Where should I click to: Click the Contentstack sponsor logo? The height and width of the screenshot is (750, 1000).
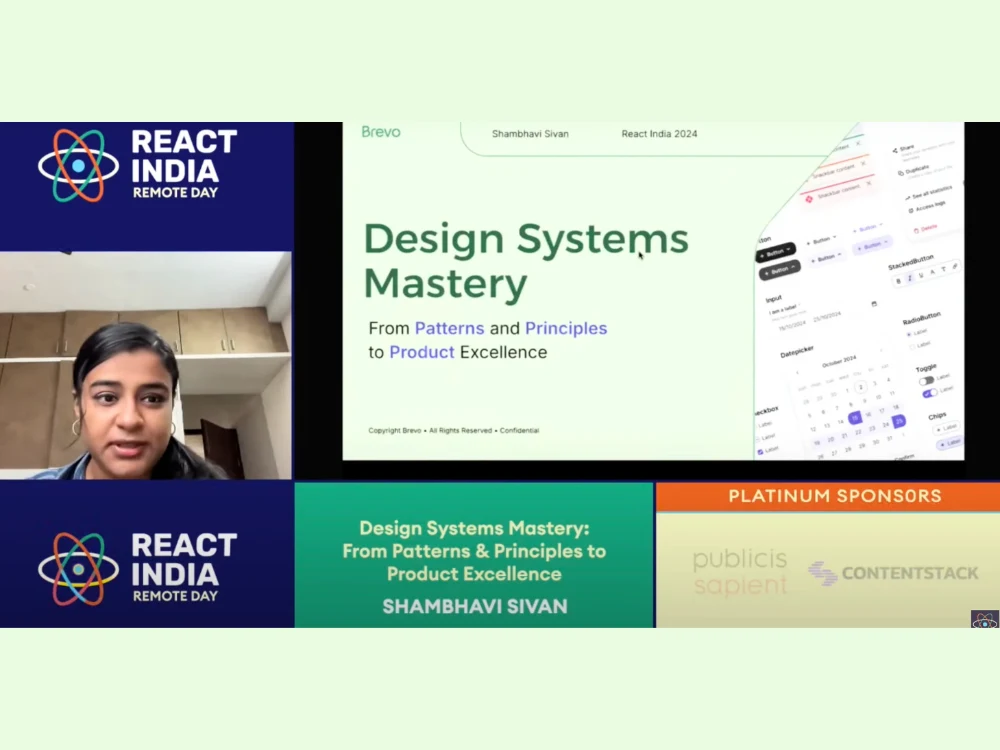coord(893,573)
